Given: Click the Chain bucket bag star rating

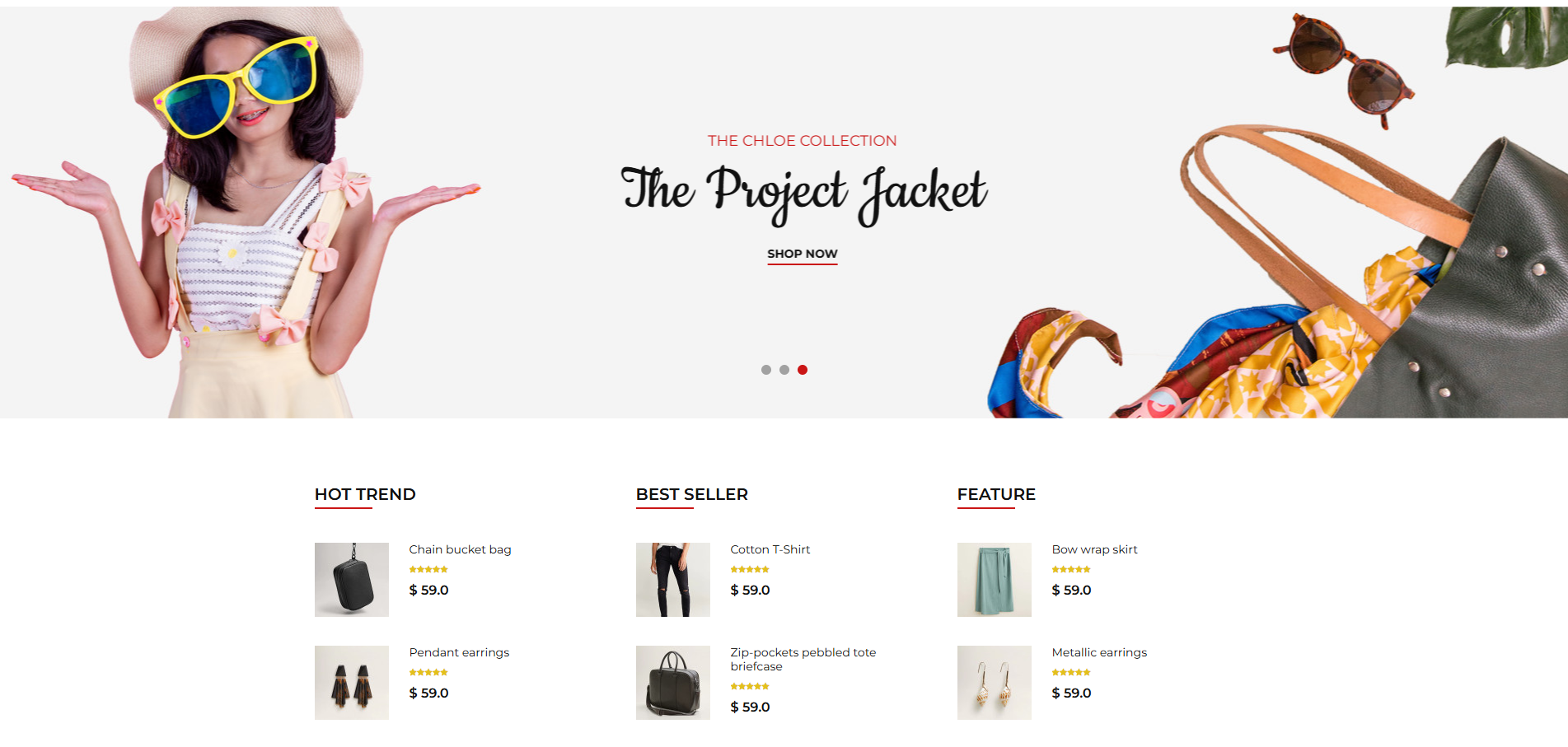Looking at the screenshot, I should click(x=428, y=569).
